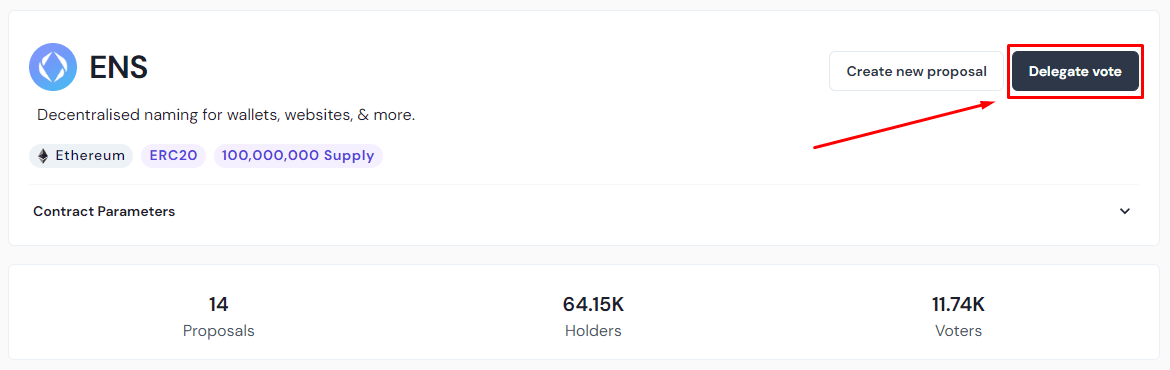Select the Proposals label
This screenshot has height=370, width=1170.
pyautogui.click(x=219, y=330)
